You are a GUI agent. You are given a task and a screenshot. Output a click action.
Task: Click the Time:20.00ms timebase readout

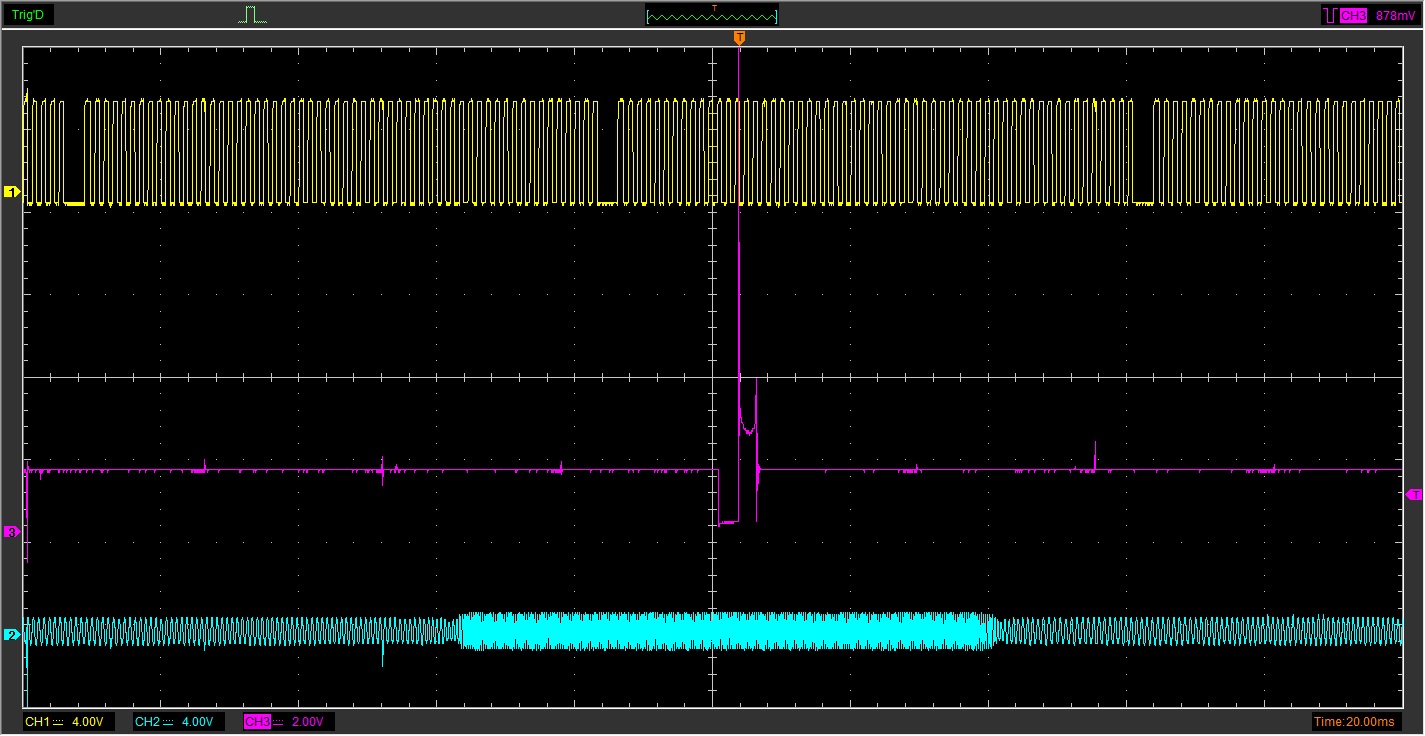pyautogui.click(x=1354, y=721)
